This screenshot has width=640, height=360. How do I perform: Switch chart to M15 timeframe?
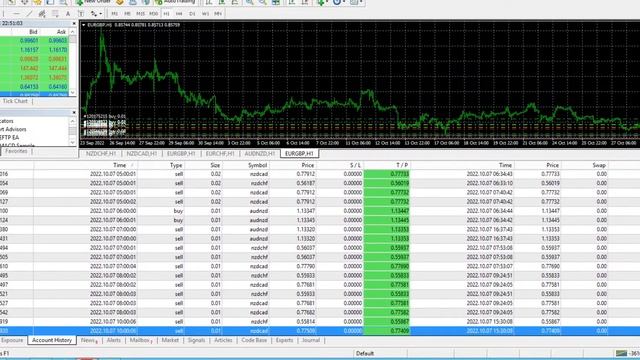(140, 14)
